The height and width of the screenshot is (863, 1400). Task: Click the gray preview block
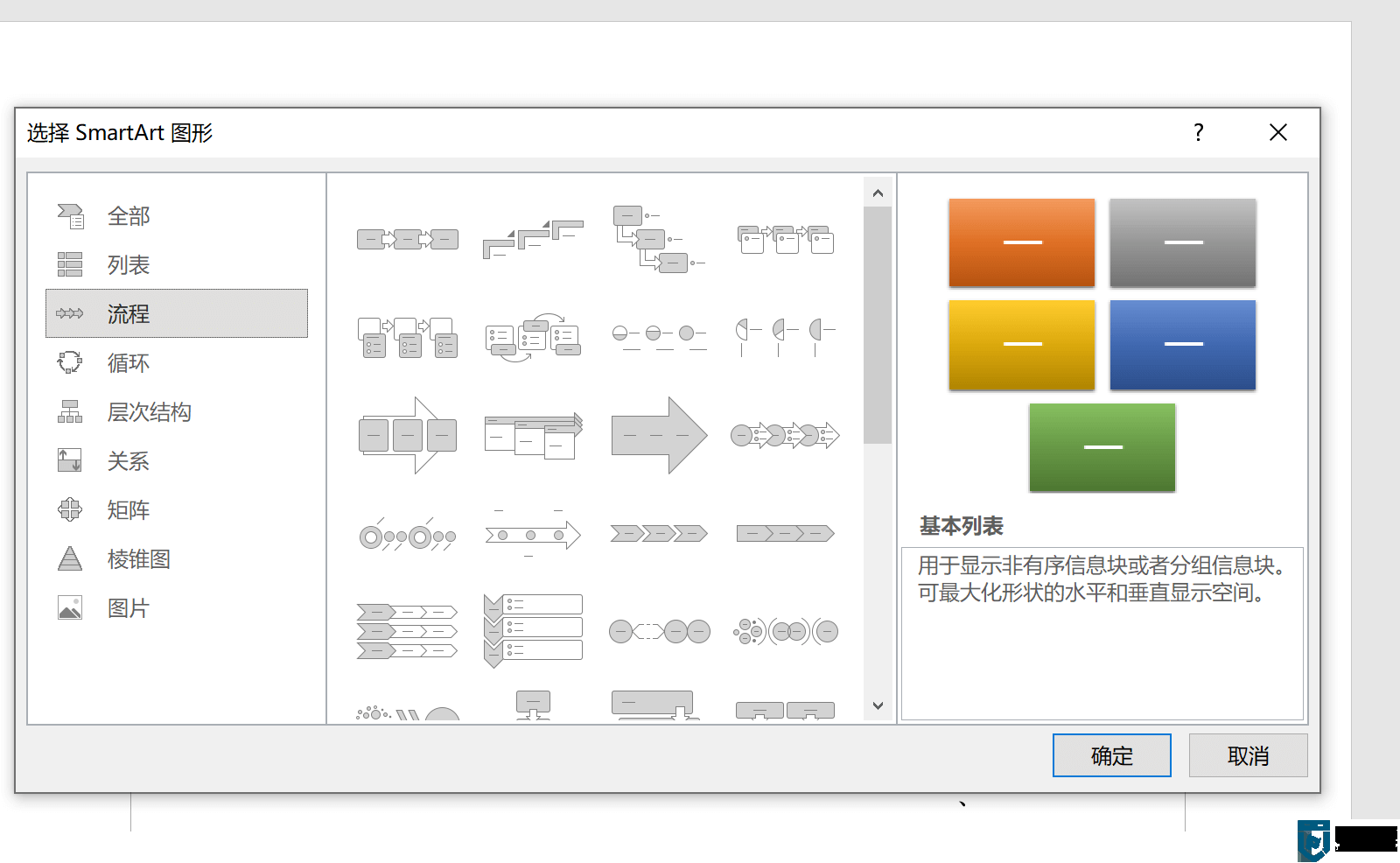pyautogui.click(x=1183, y=242)
